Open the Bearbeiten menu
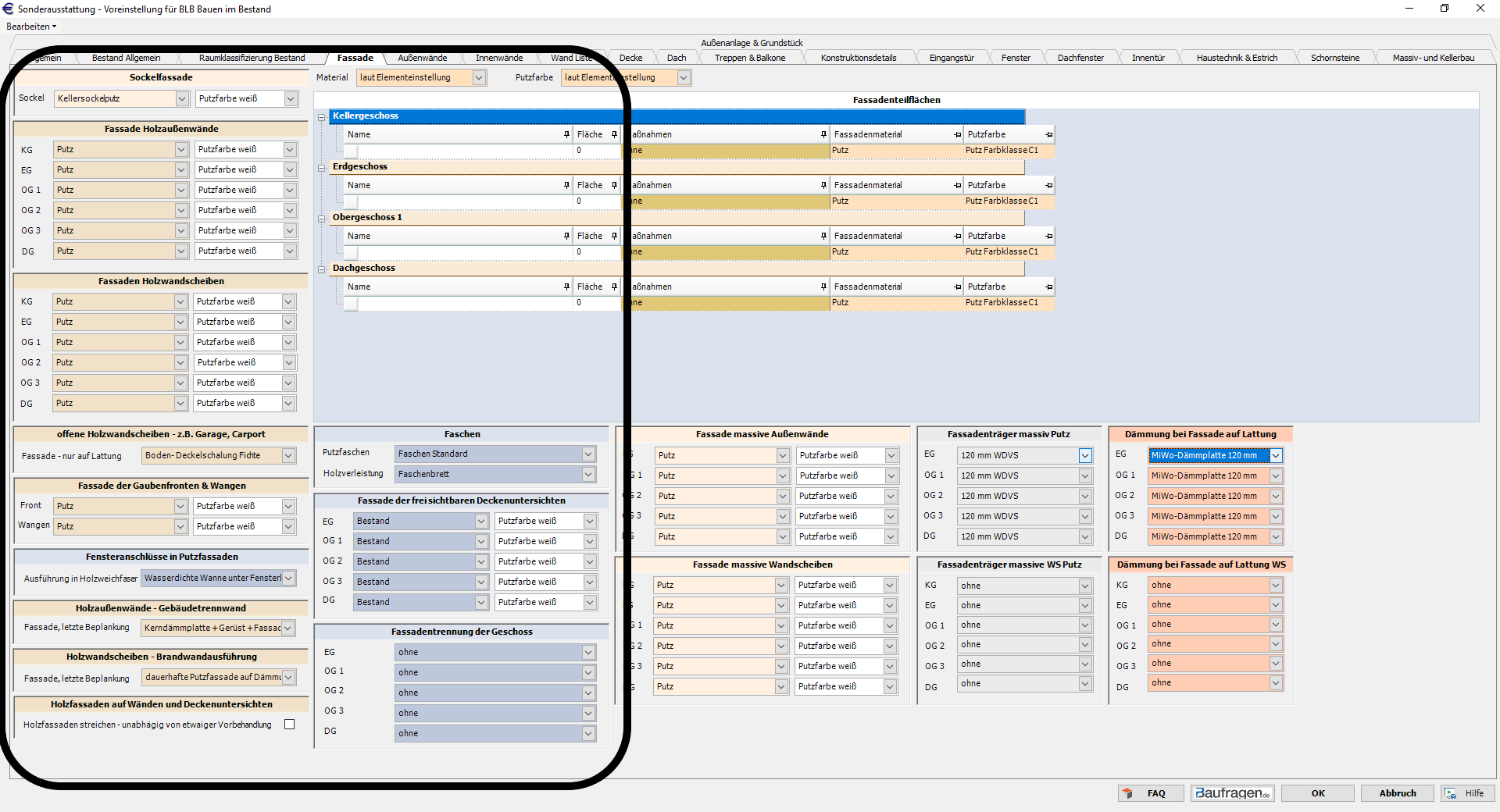This screenshot has width=1500, height=812. pos(31,27)
